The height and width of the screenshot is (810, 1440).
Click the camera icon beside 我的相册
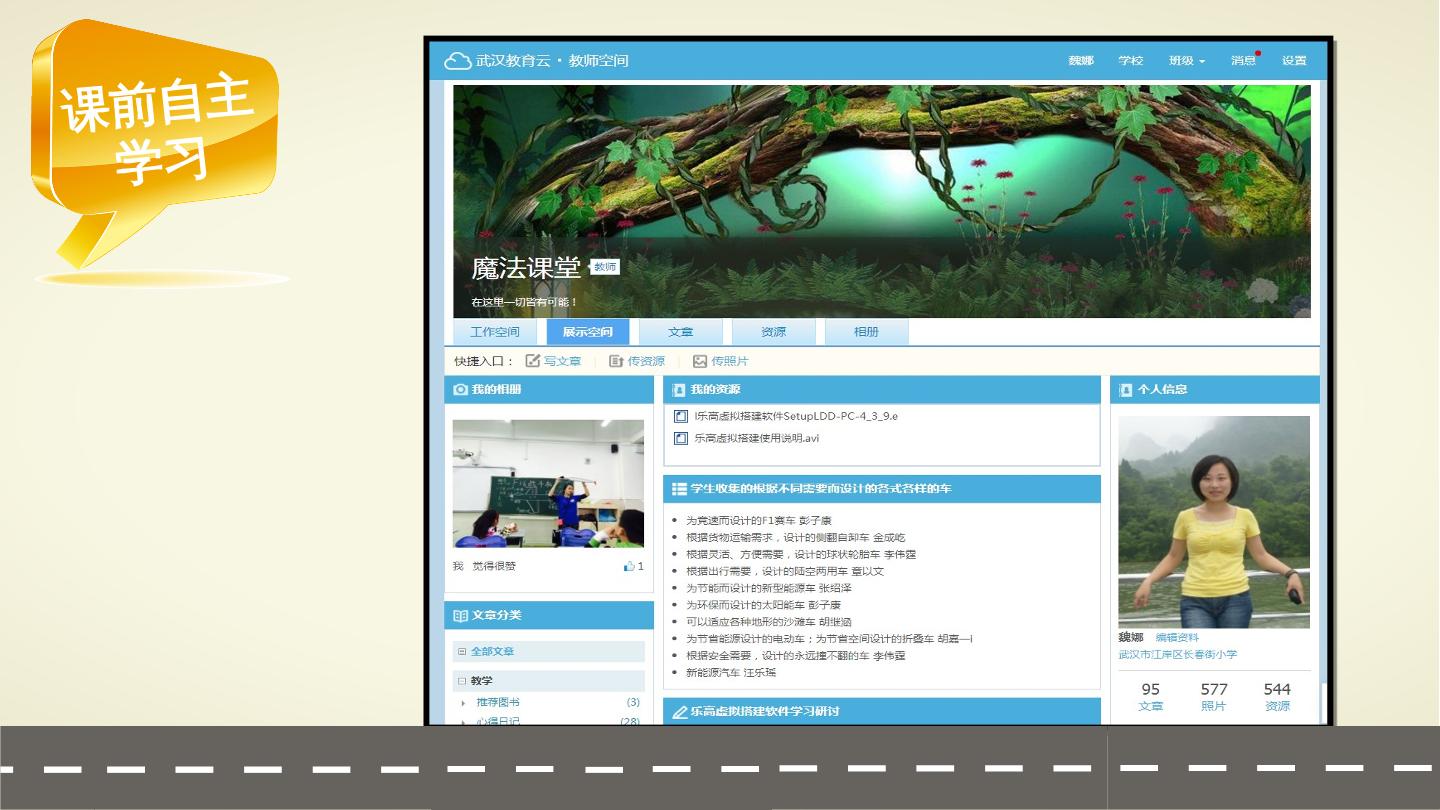tap(460, 389)
